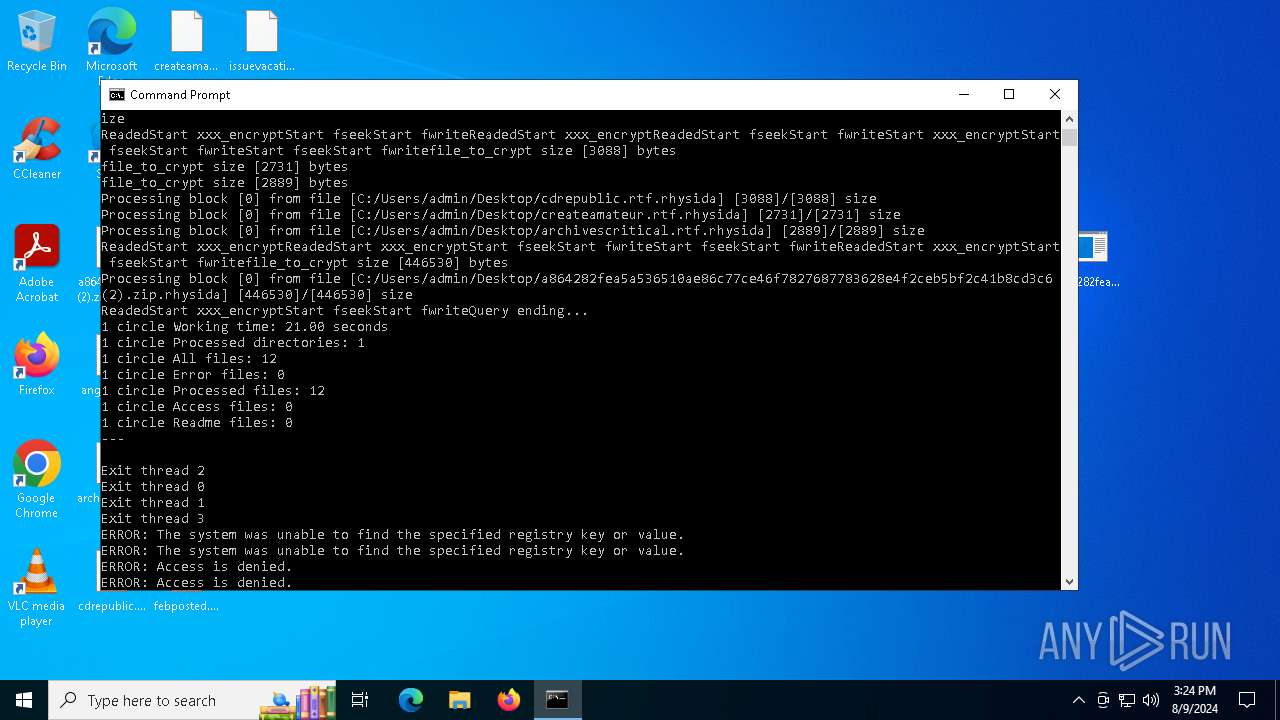This screenshot has width=1280, height=720.
Task: Select the createama... file on desktop
Action: 186,41
